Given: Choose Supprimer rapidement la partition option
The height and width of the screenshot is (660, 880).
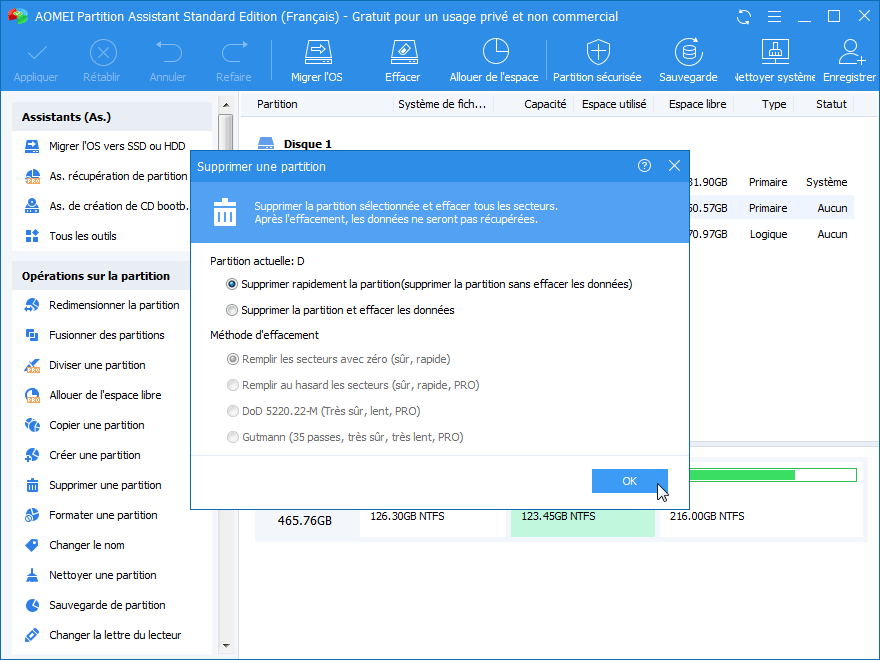Looking at the screenshot, I should [x=429, y=284].
